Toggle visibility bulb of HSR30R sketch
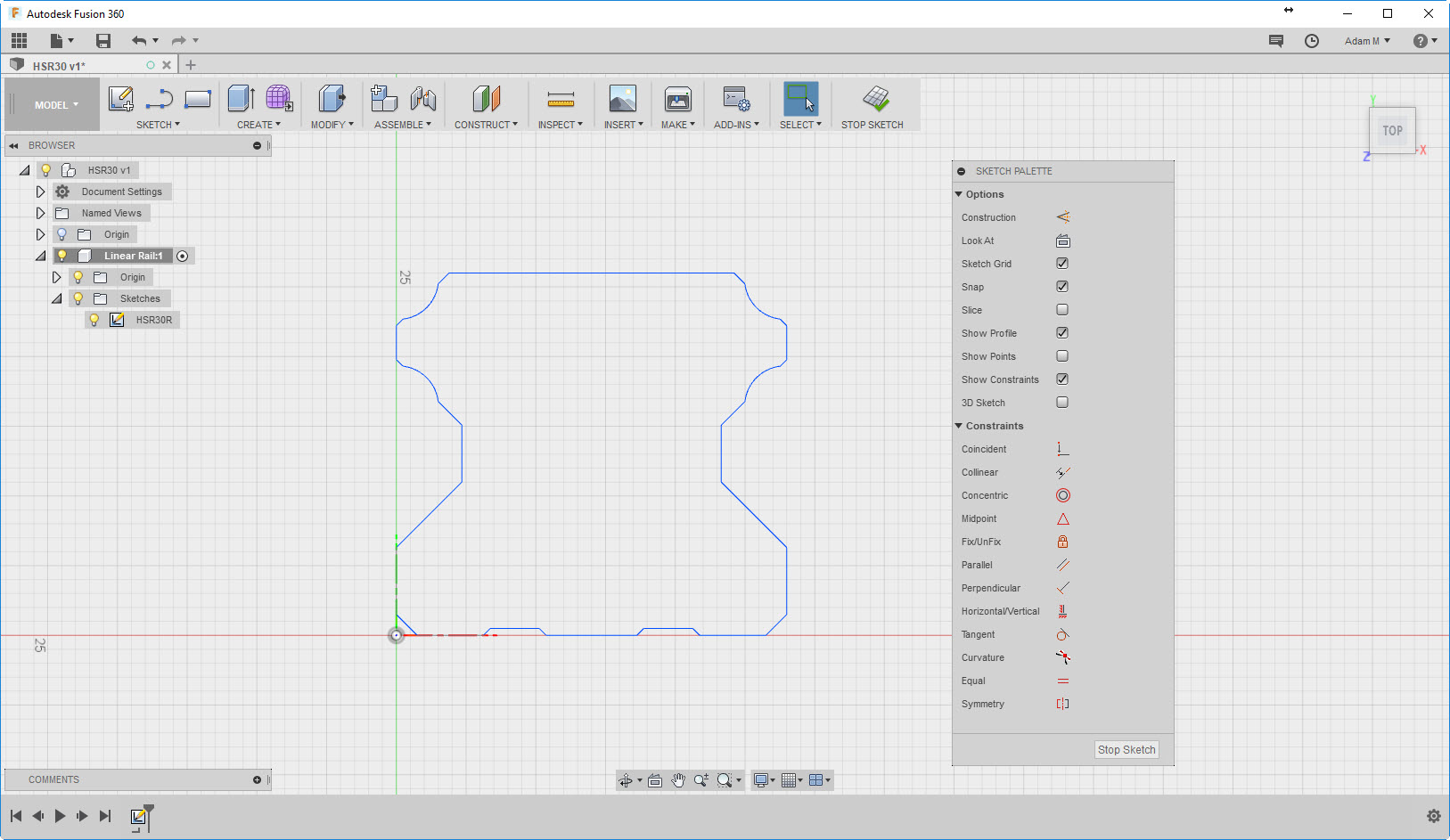This screenshot has height=840, width=1450. (x=94, y=320)
